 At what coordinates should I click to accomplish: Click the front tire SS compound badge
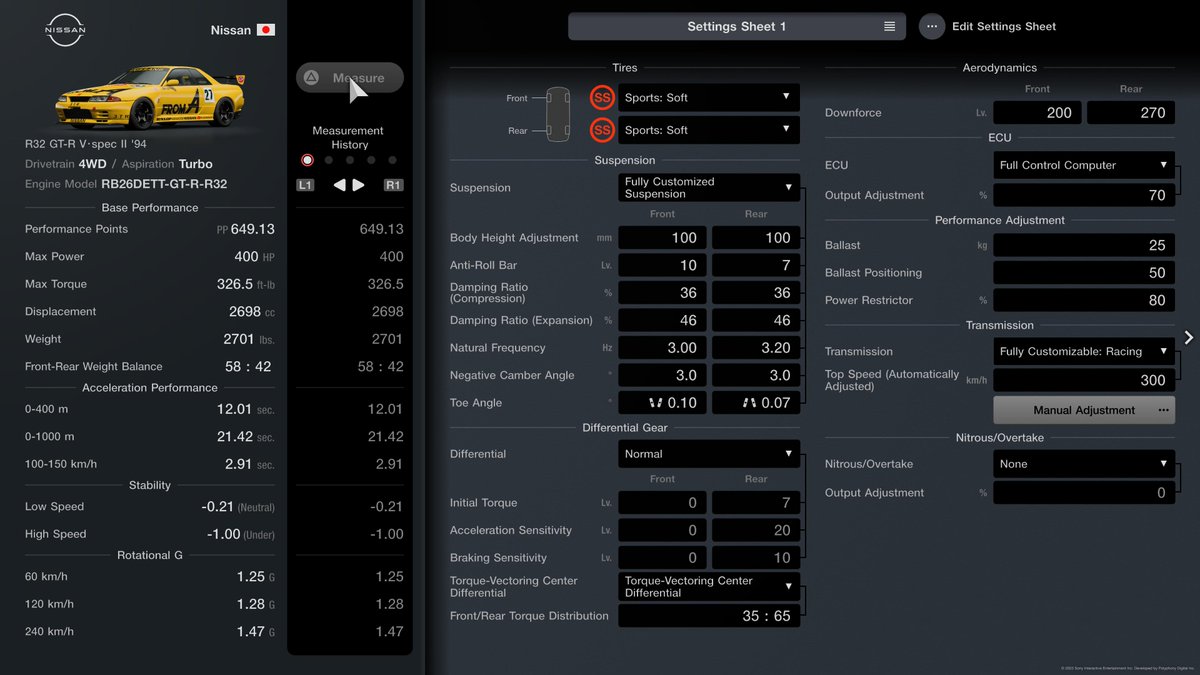[602, 97]
